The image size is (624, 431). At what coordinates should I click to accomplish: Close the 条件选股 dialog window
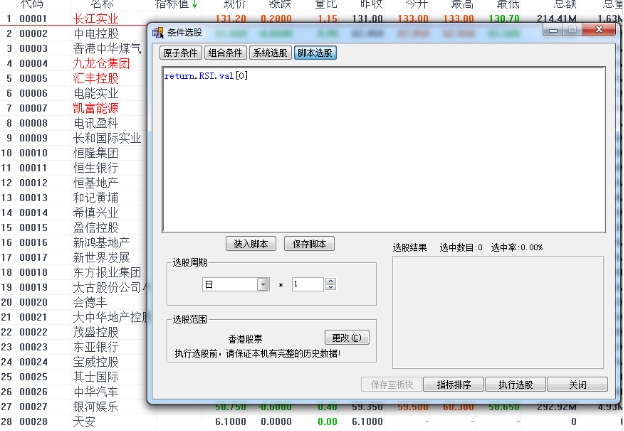596,31
